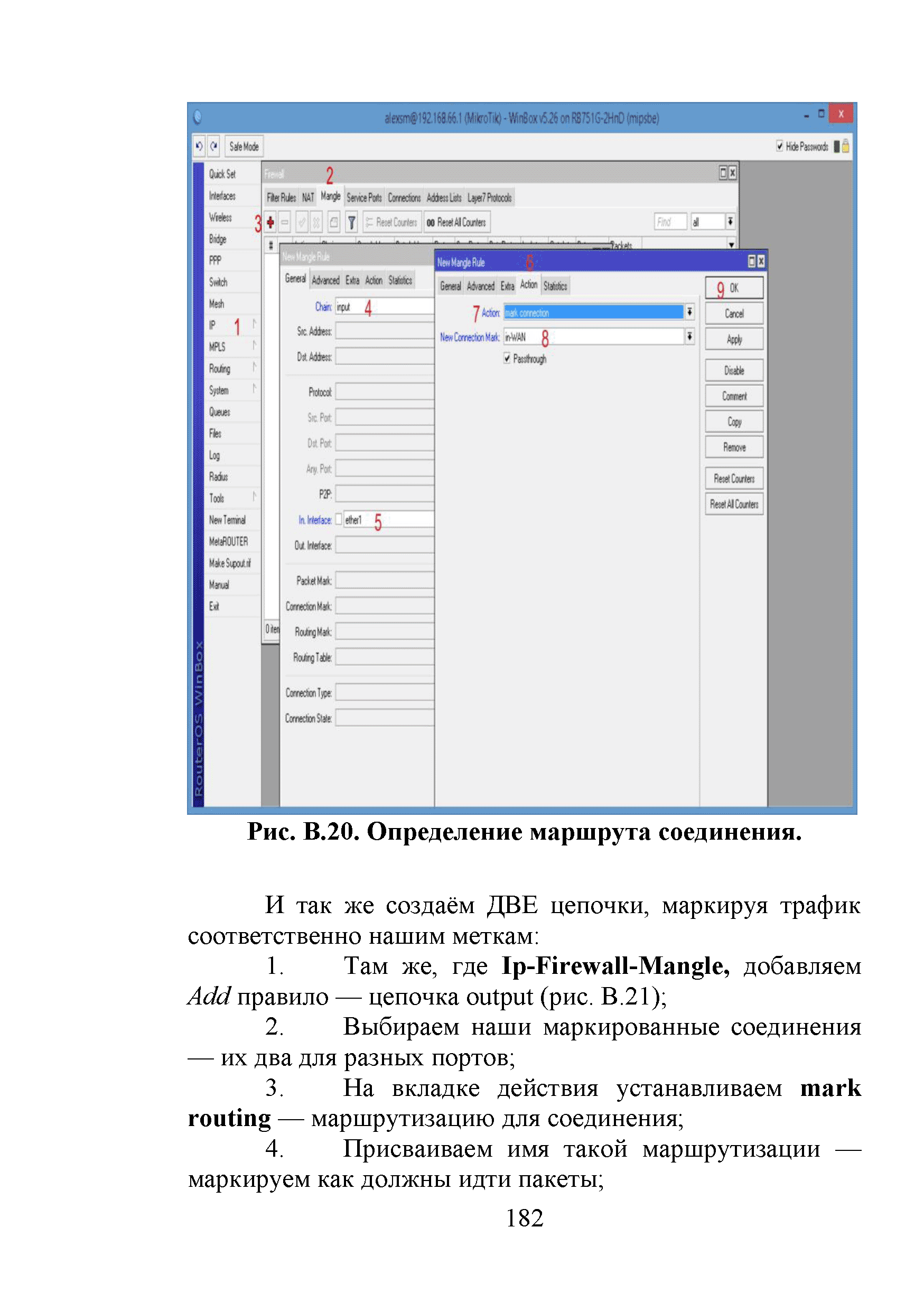This screenshot has height=1311, width=924.
Task: Click the Src. Address field
Action: (385, 331)
